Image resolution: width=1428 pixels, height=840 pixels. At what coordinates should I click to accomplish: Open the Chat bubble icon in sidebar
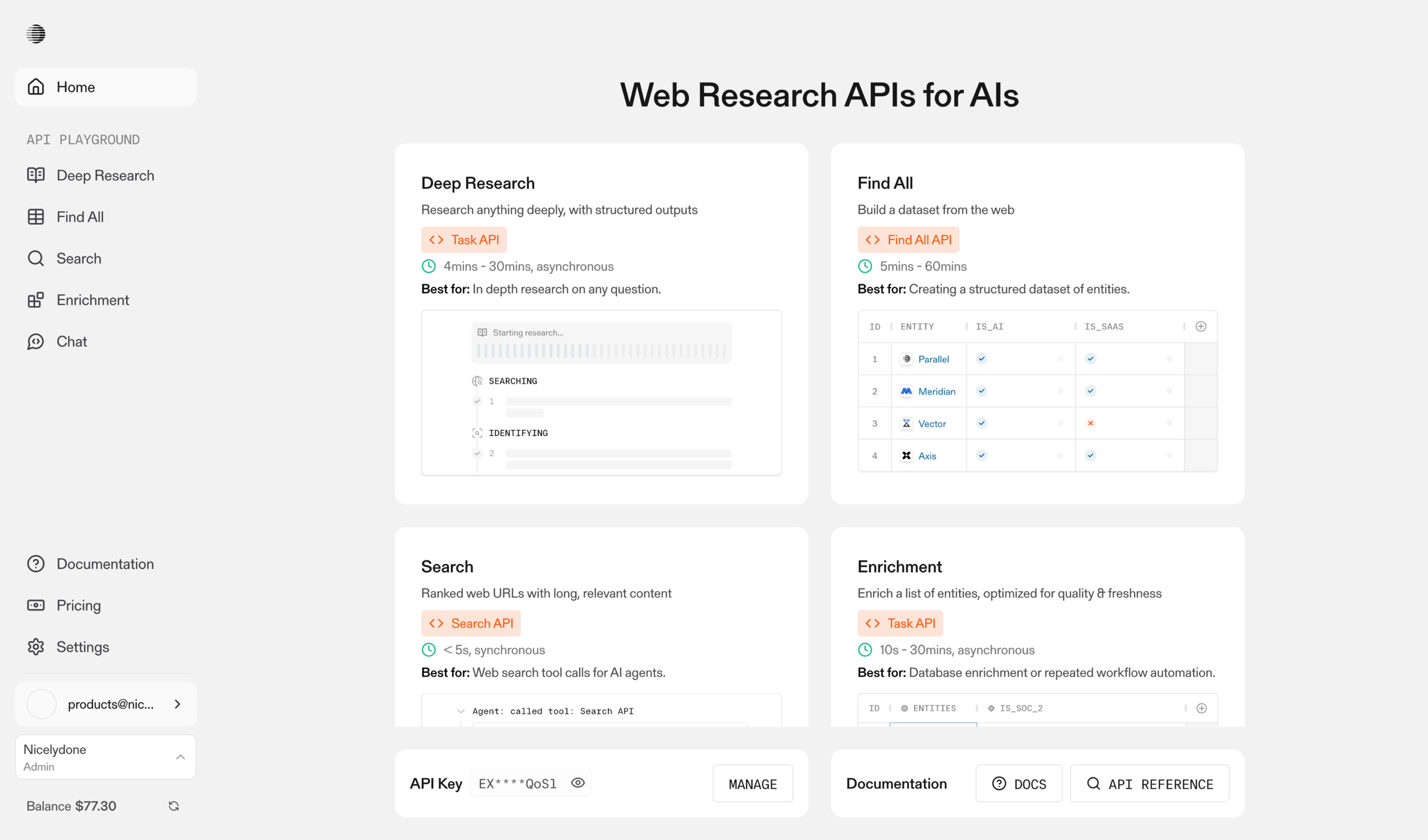click(36, 341)
